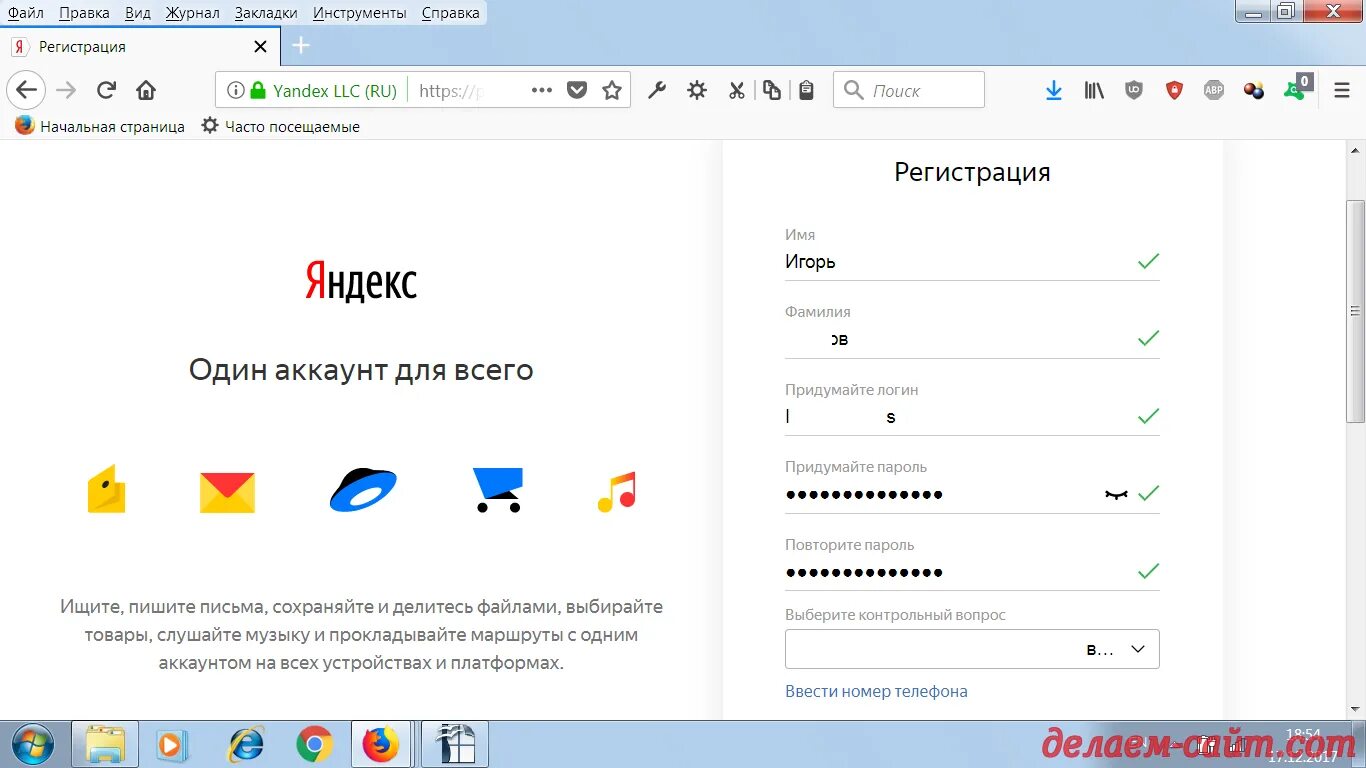Click the vertical page scrollbar
This screenshot has height=768, width=1366.
(x=1356, y=310)
